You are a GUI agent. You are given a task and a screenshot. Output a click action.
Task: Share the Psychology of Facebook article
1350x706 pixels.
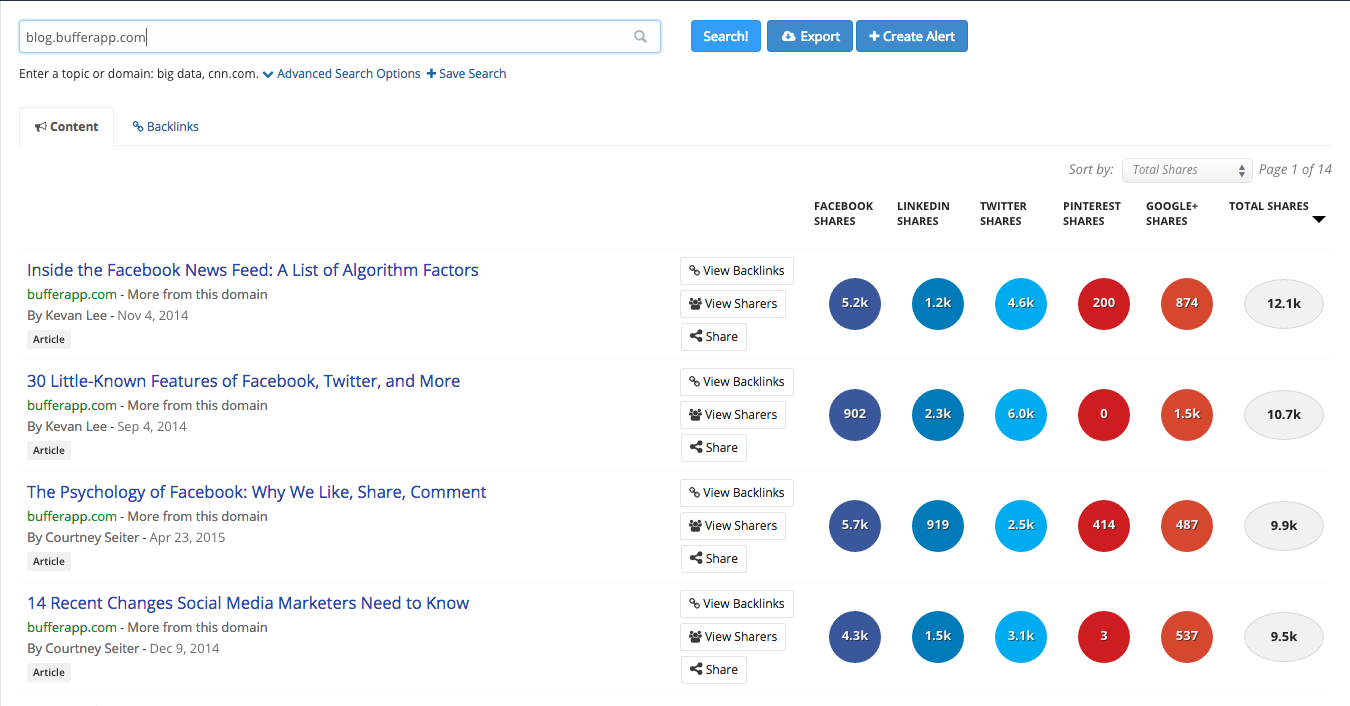tap(713, 559)
